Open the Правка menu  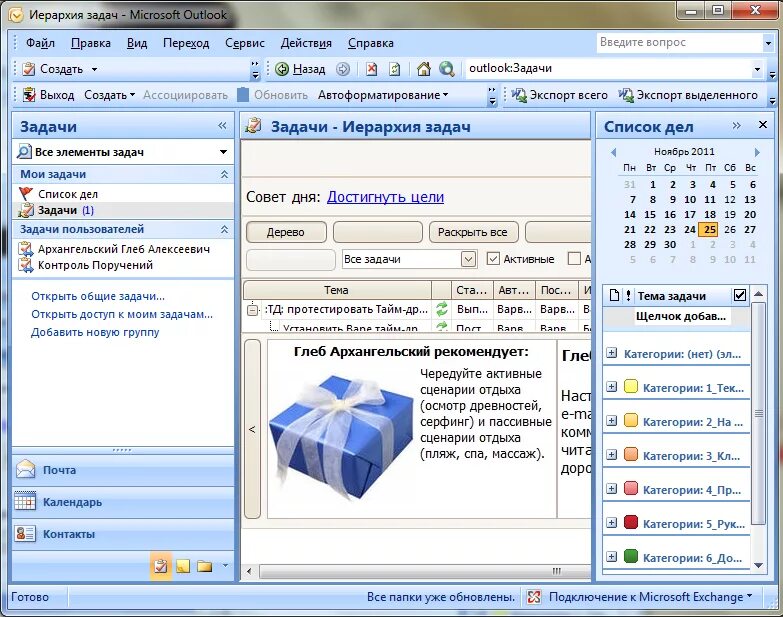pyautogui.click(x=91, y=43)
